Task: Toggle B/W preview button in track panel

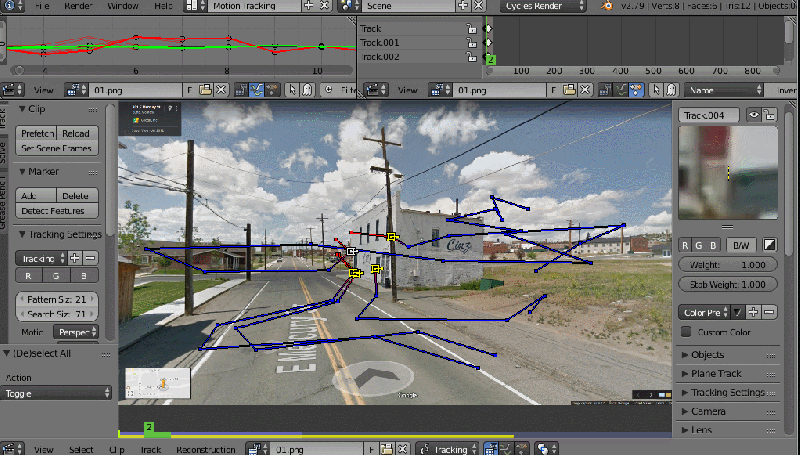Action: pyautogui.click(x=741, y=245)
